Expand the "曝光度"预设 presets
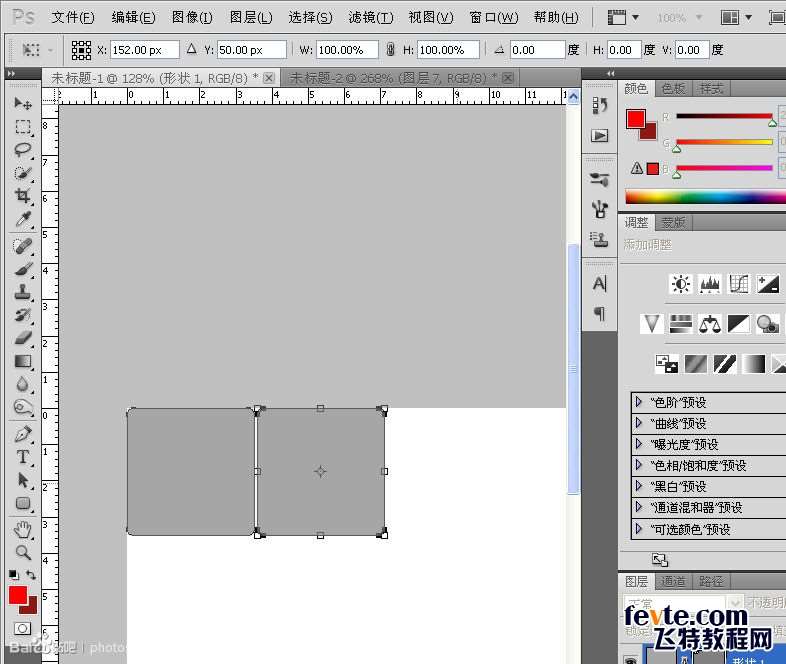The height and width of the screenshot is (664, 786). tap(639, 444)
